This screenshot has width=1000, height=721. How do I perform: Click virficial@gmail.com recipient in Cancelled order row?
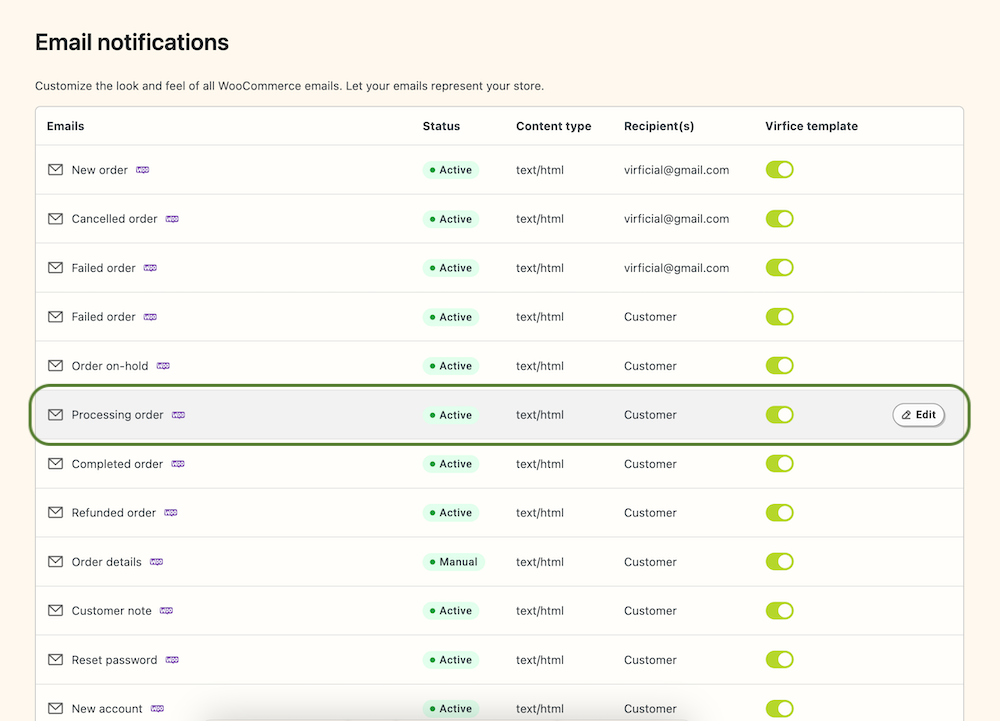click(677, 219)
